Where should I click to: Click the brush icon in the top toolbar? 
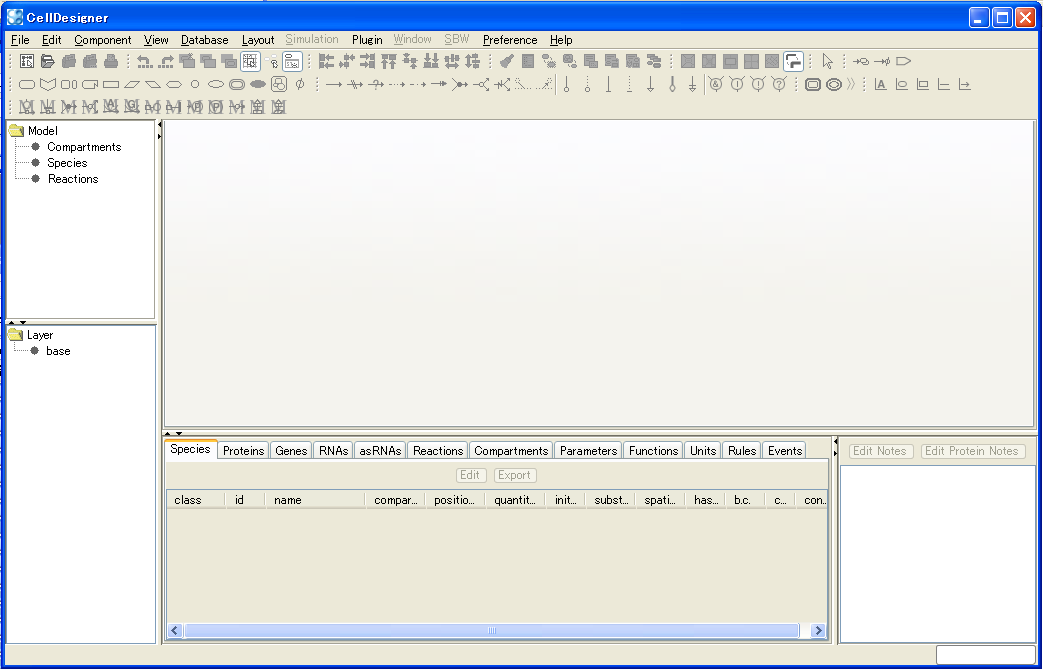(507, 62)
